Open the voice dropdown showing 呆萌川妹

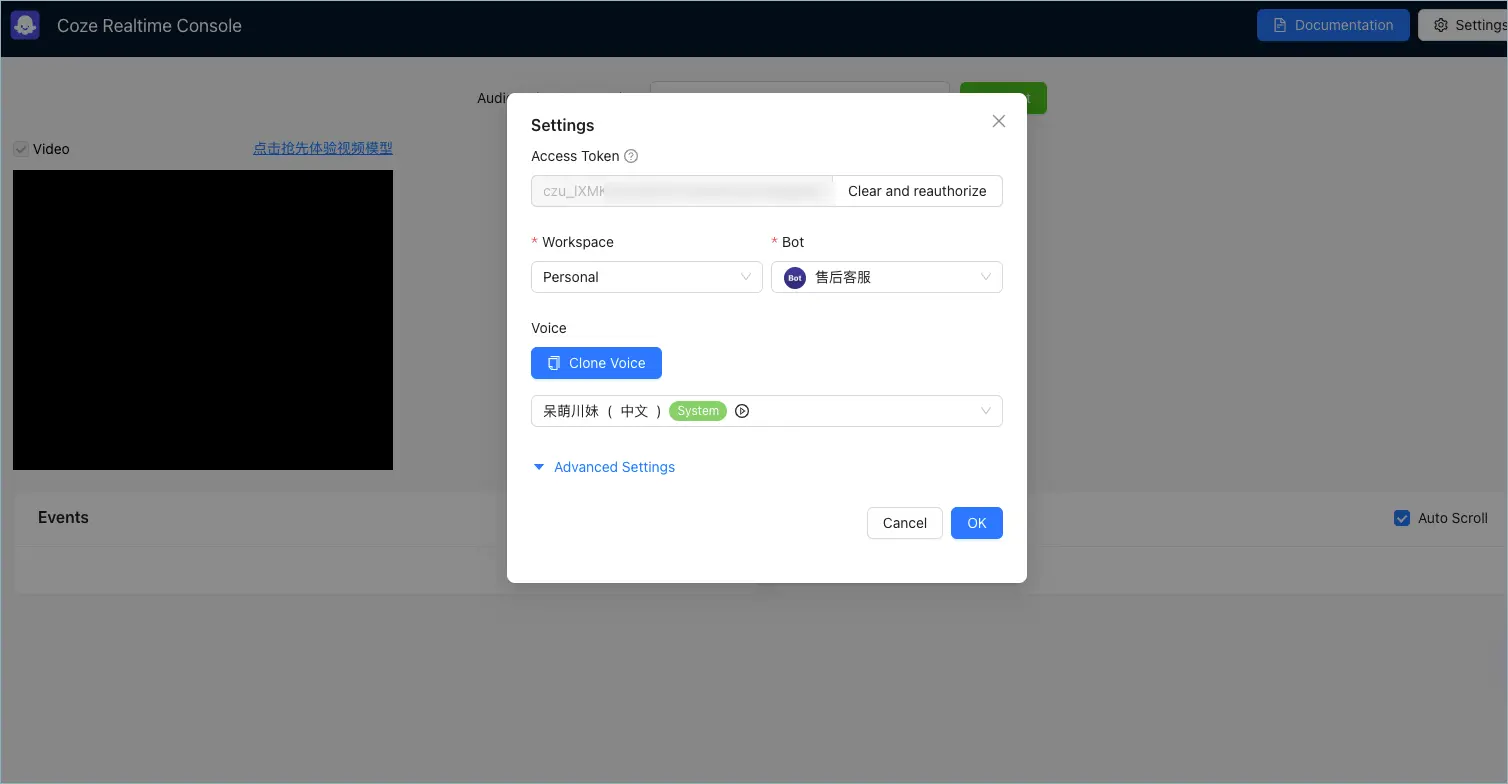767,411
